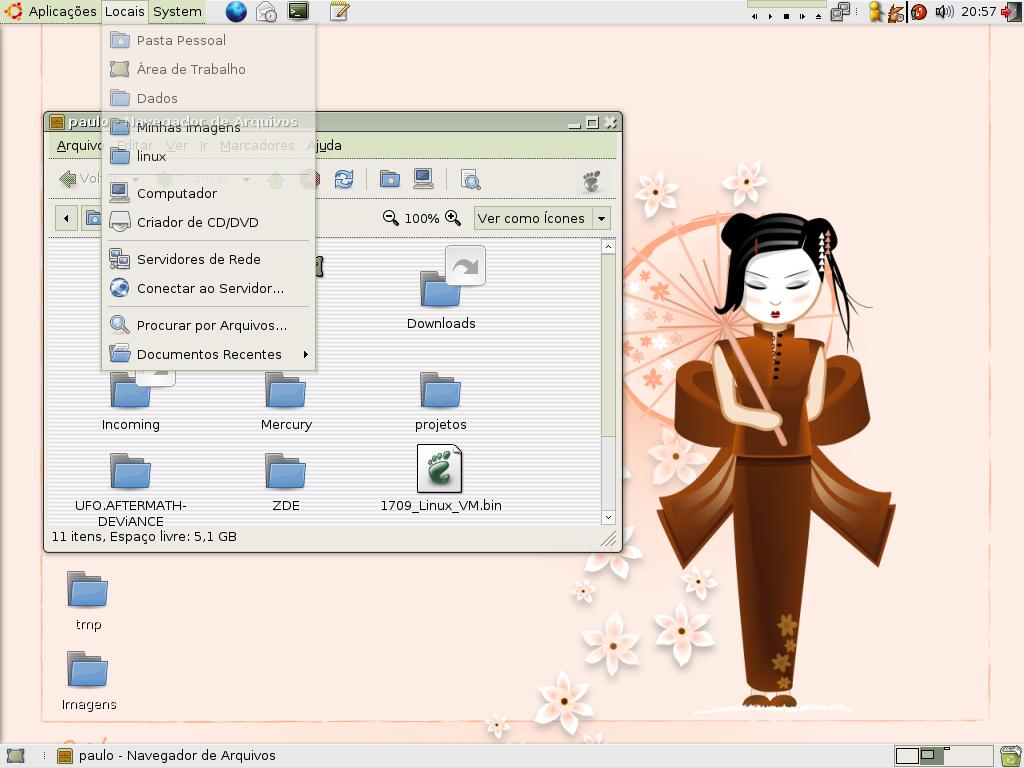Click the logout door icon
The image size is (1024, 768).
(x=1011, y=12)
